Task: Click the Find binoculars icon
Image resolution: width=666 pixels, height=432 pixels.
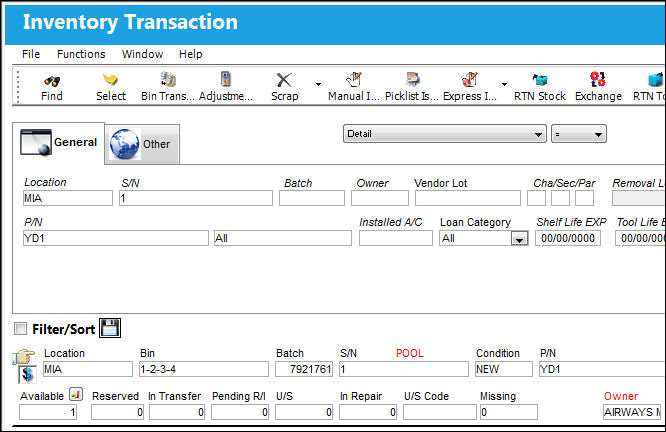Action: click(x=52, y=80)
